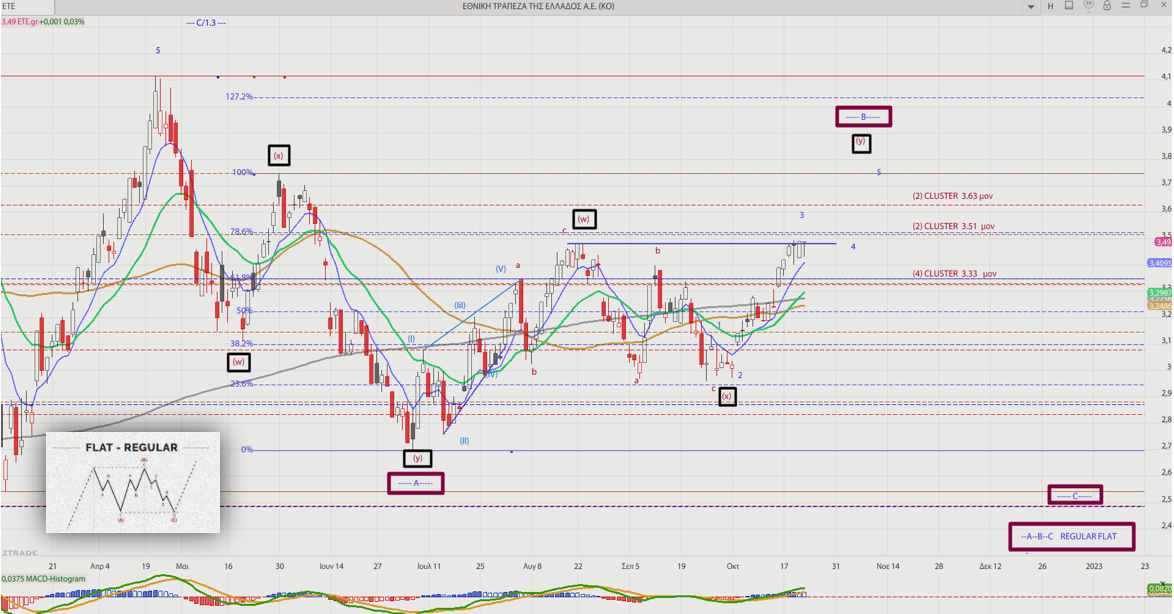This screenshot has height=614, width=1174.
Task: Select the '--A--B--C REGULAR FLAT' text box
Action: 1071,536
